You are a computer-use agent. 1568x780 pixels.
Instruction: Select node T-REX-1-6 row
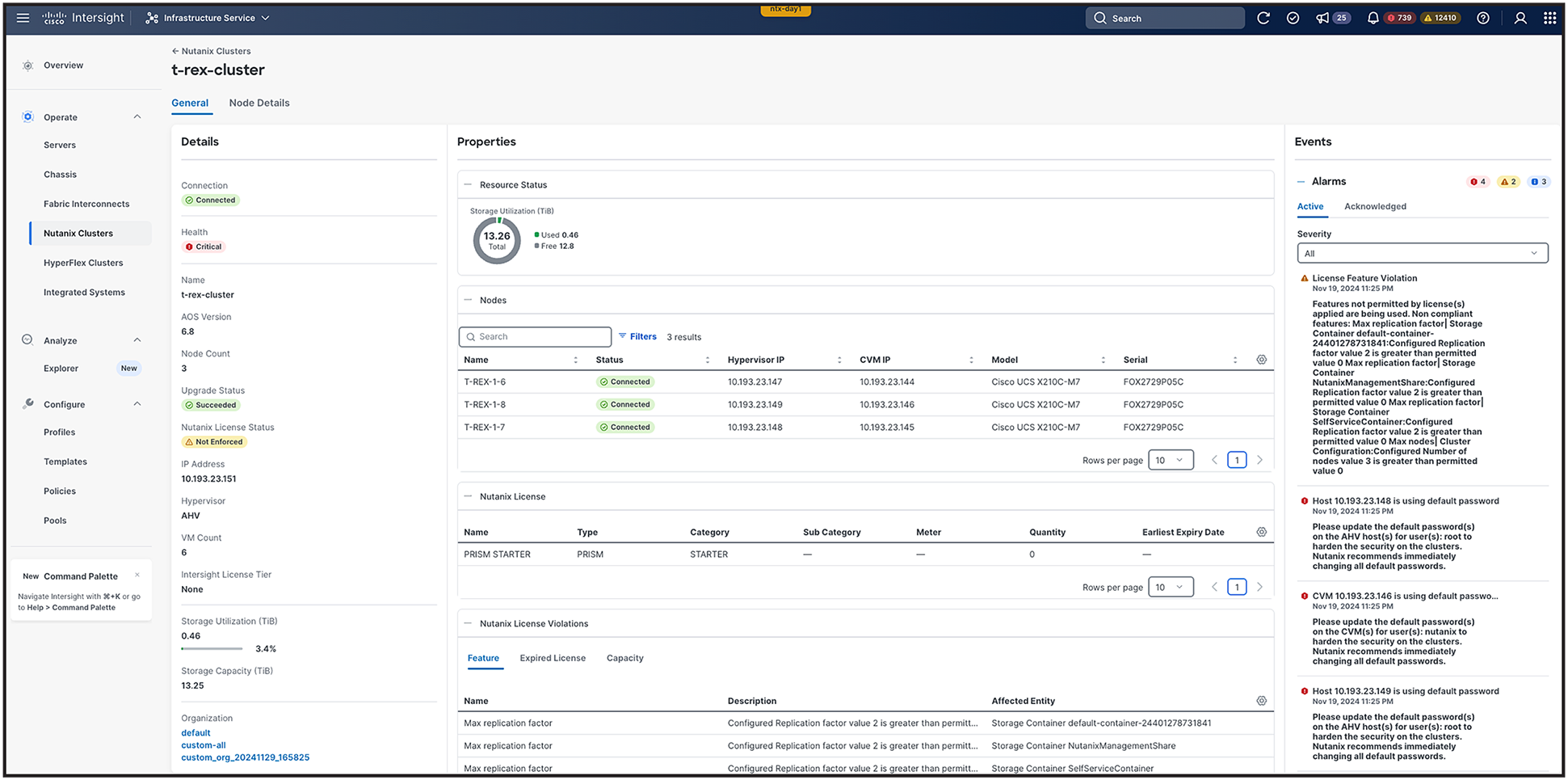[865, 382]
